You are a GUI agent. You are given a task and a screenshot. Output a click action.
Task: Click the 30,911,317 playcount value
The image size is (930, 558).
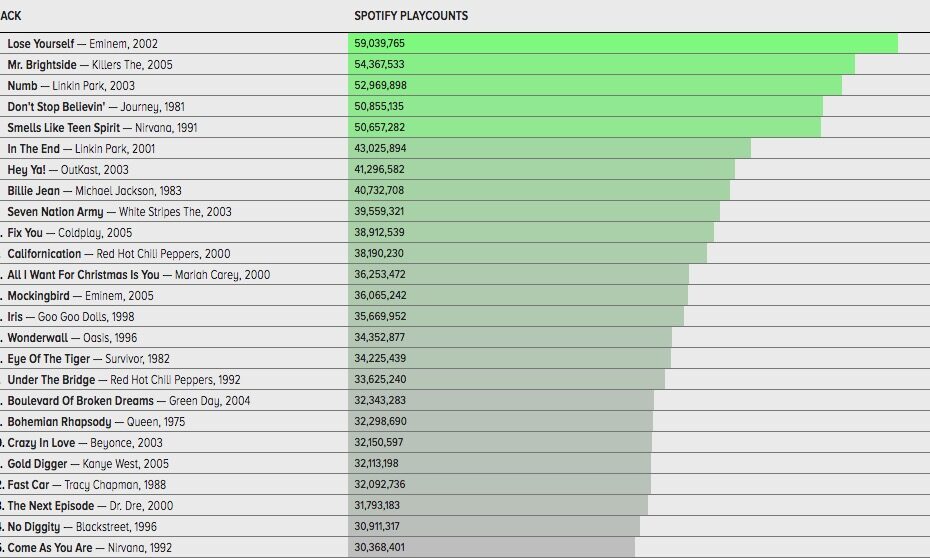(x=377, y=527)
